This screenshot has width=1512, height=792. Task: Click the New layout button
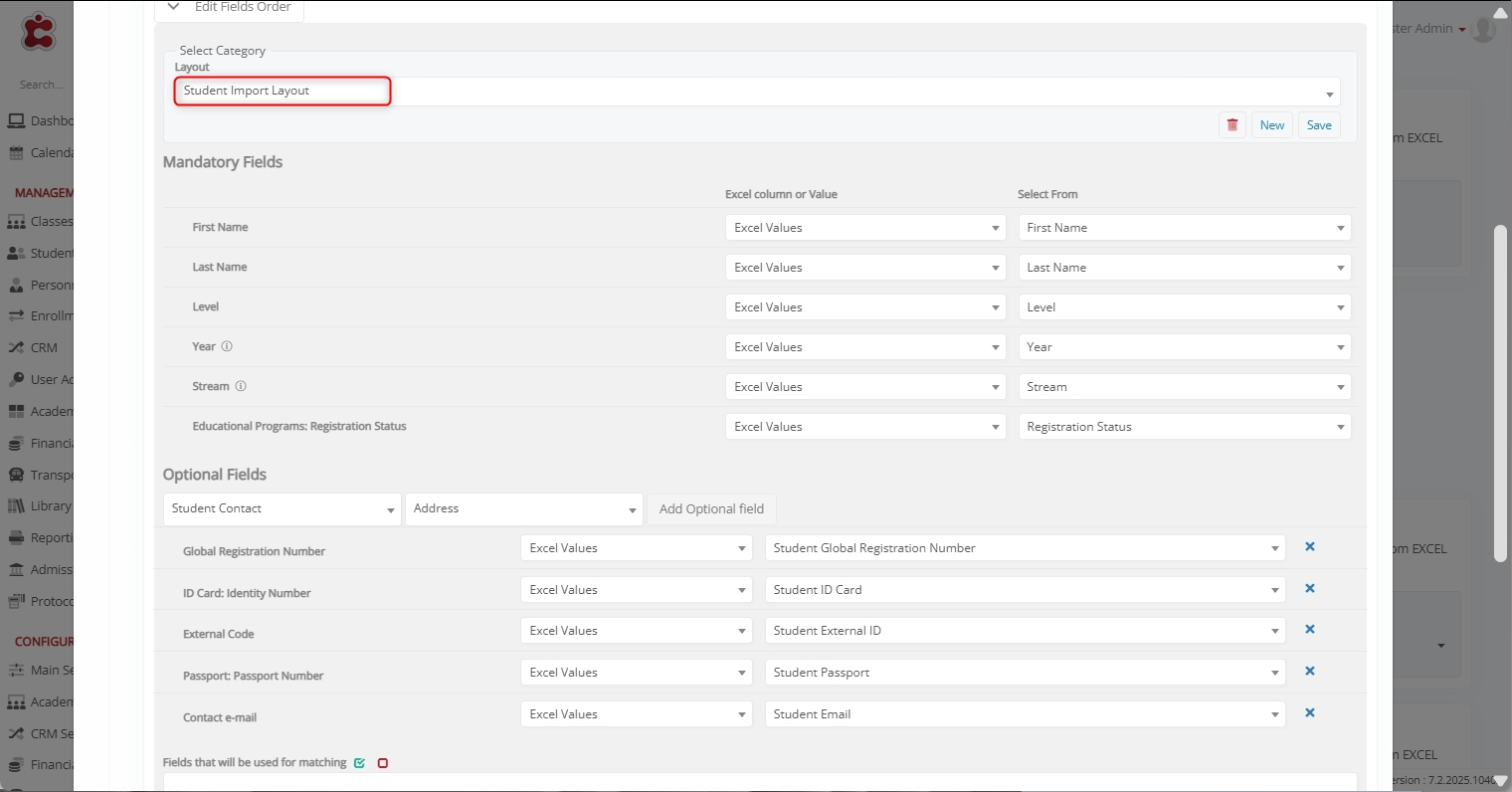1271,125
